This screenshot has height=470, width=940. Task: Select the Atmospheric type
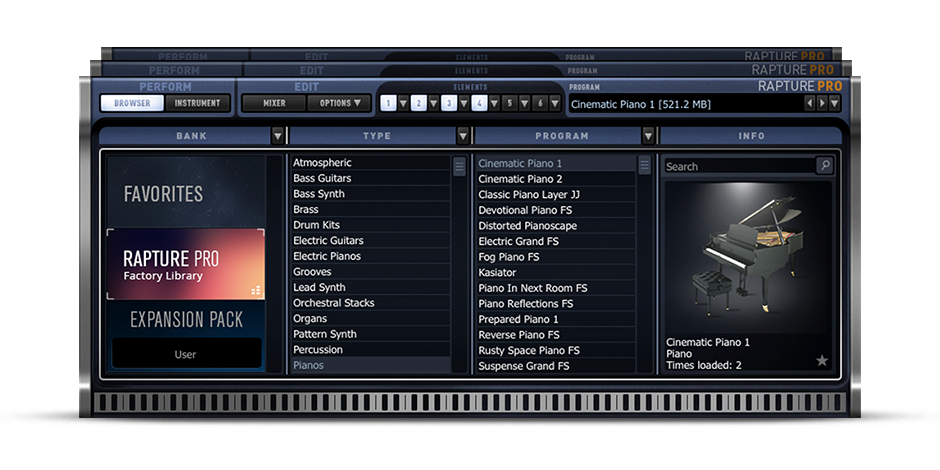point(370,162)
